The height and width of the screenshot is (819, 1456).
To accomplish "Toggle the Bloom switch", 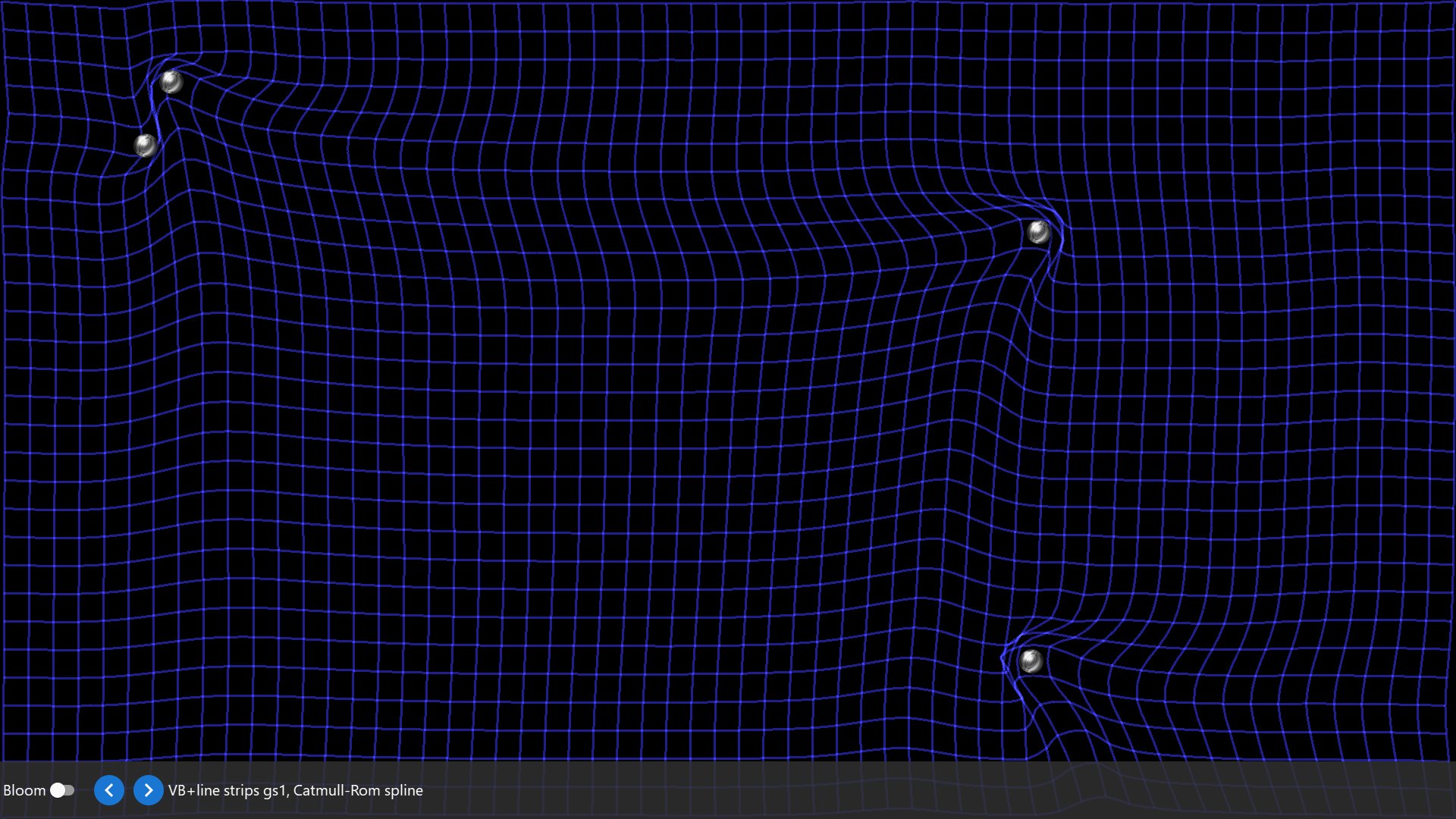I will click(x=62, y=790).
